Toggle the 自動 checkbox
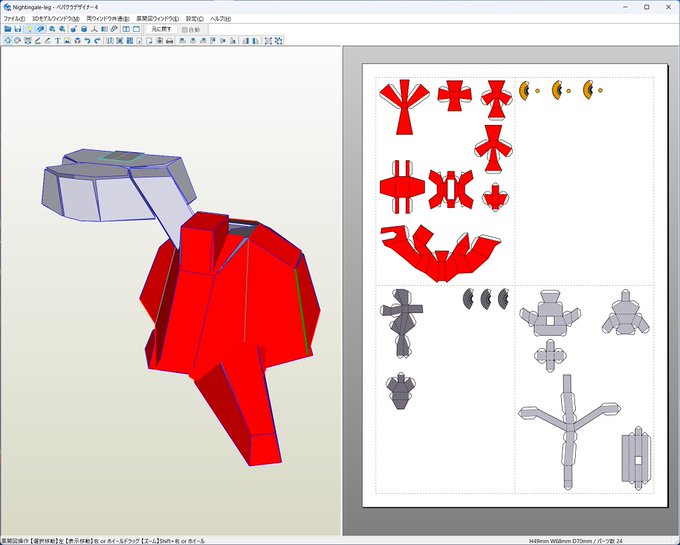Screen dimensions: 680x545 [191, 30]
